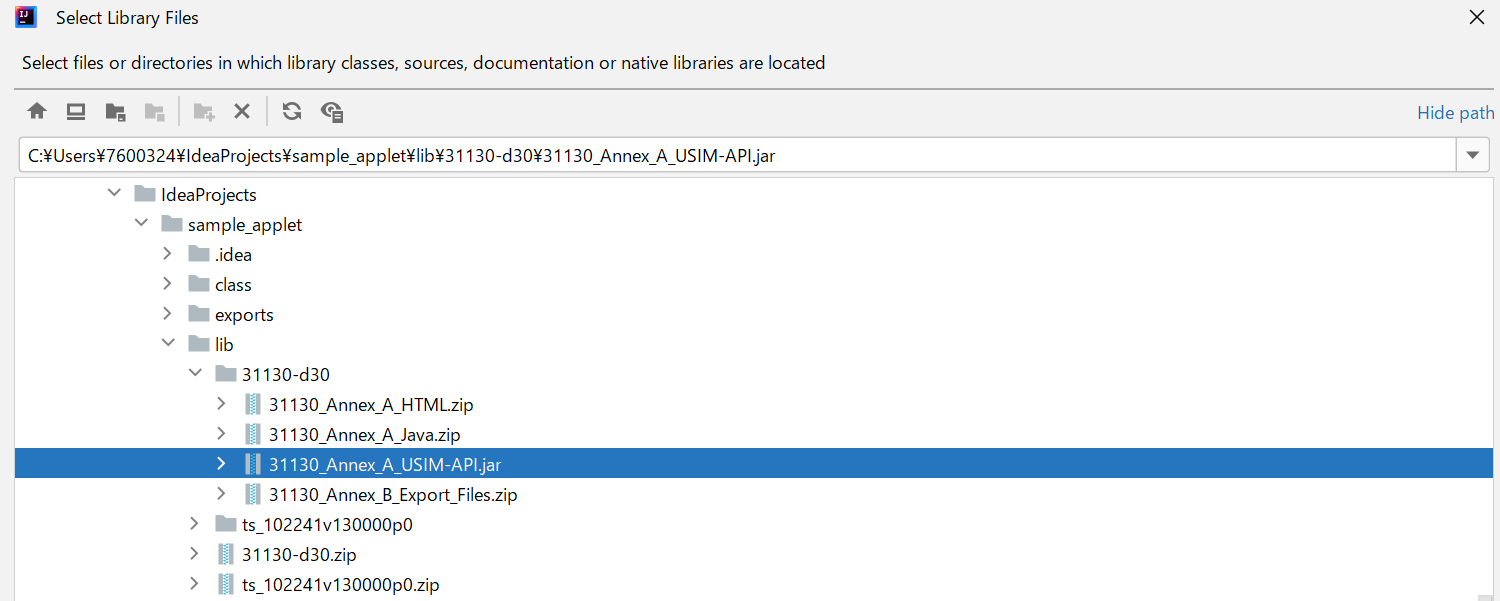Viewport: 1500px width, 601px height.
Task: Jump to Desktop directory icon
Action: click(x=76, y=111)
